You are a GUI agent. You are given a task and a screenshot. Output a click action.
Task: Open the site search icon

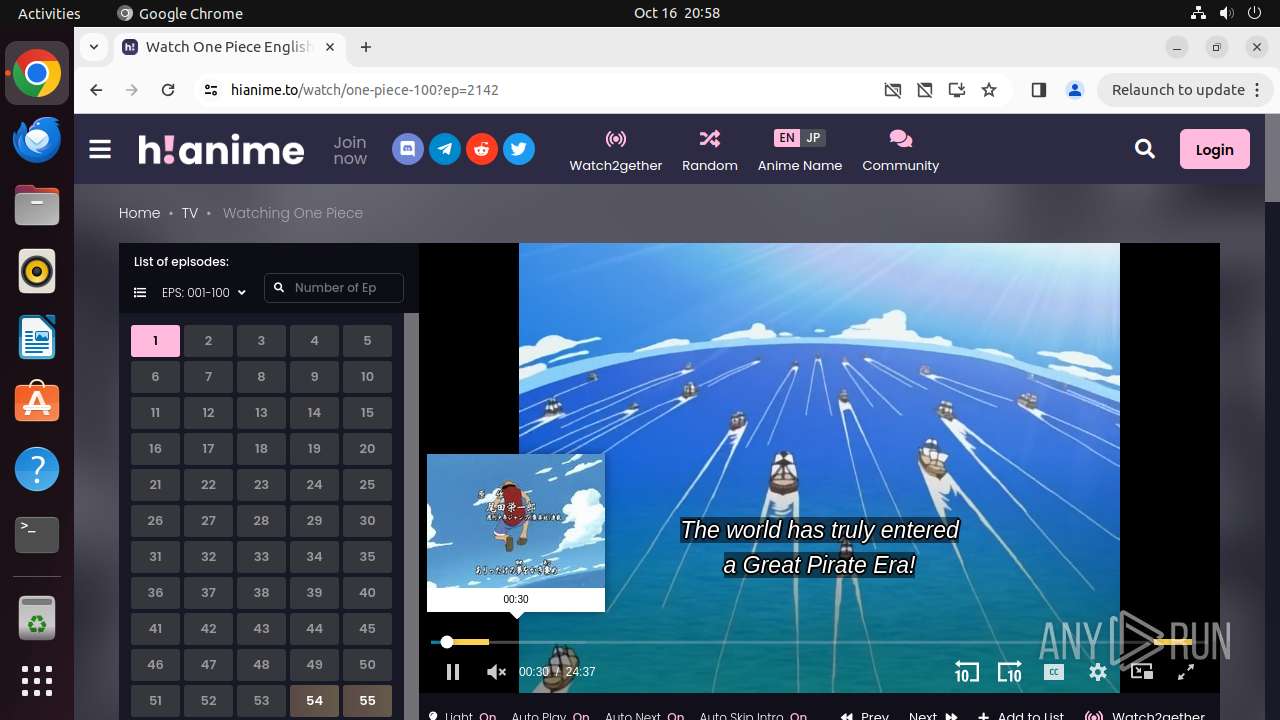(x=1145, y=149)
